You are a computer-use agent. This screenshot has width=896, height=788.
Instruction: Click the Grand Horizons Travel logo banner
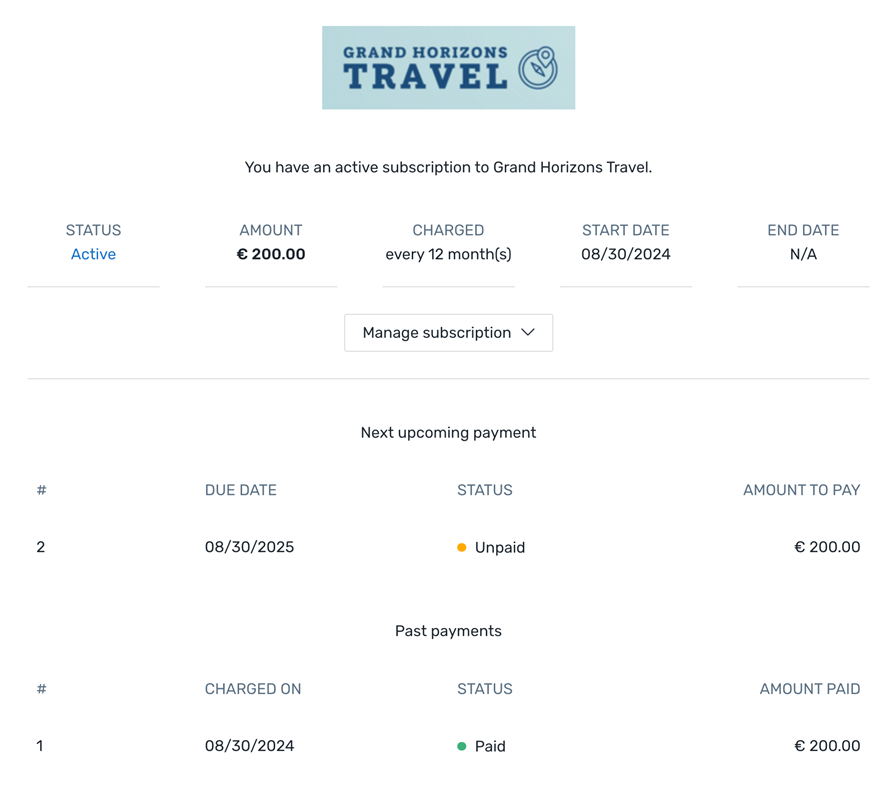pos(448,68)
